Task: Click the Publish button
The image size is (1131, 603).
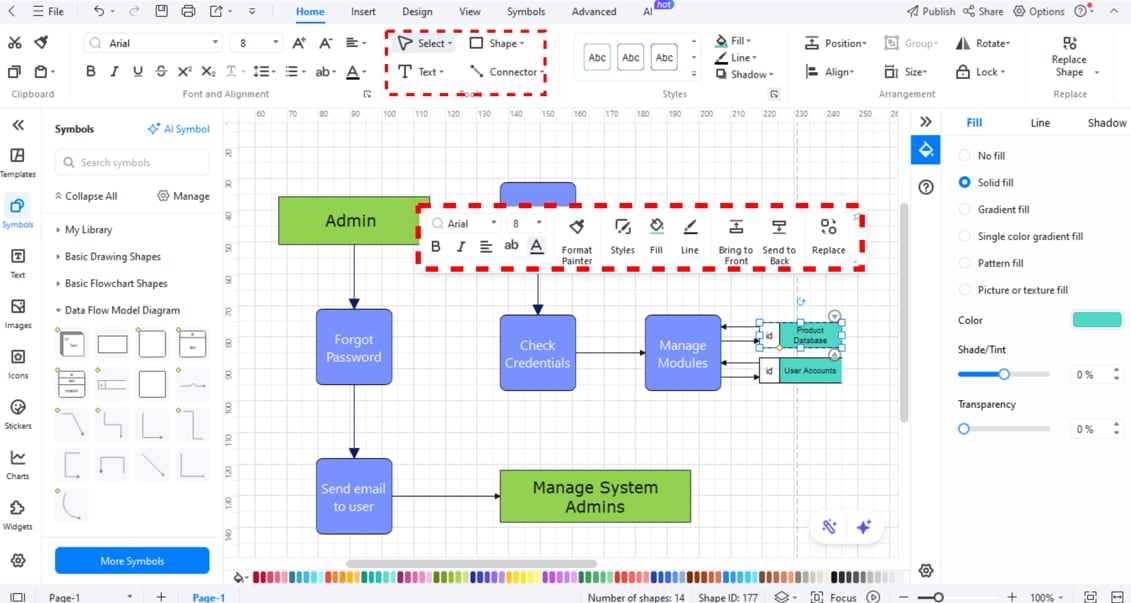Action: coord(930,12)
